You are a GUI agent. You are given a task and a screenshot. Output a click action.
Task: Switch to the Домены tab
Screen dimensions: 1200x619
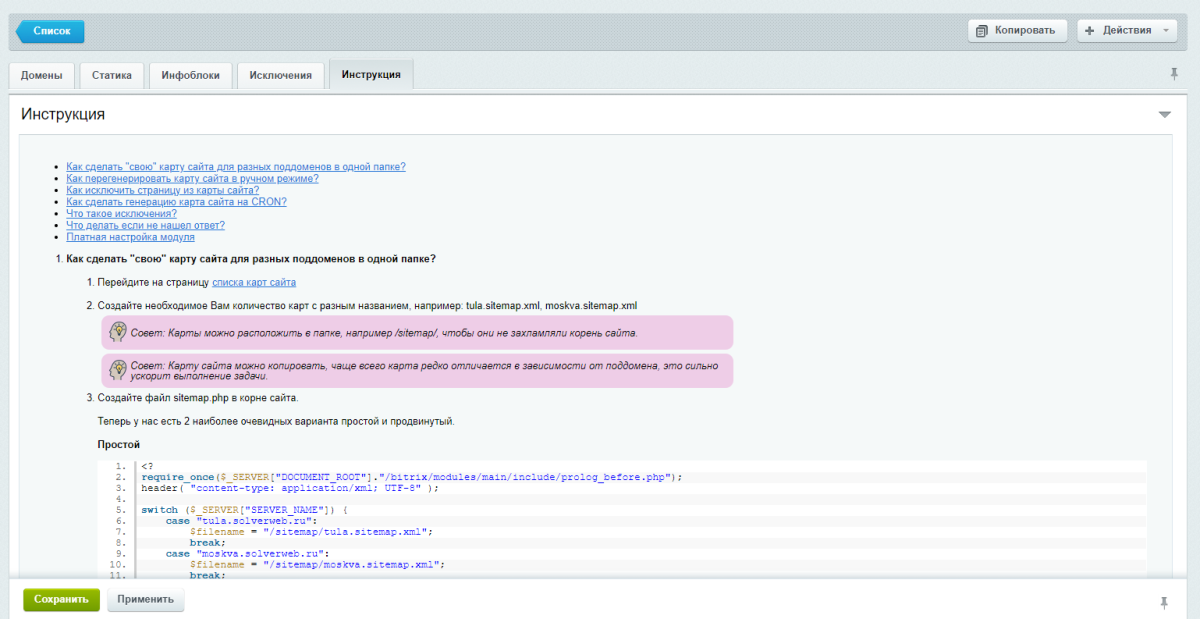point(41,75)
